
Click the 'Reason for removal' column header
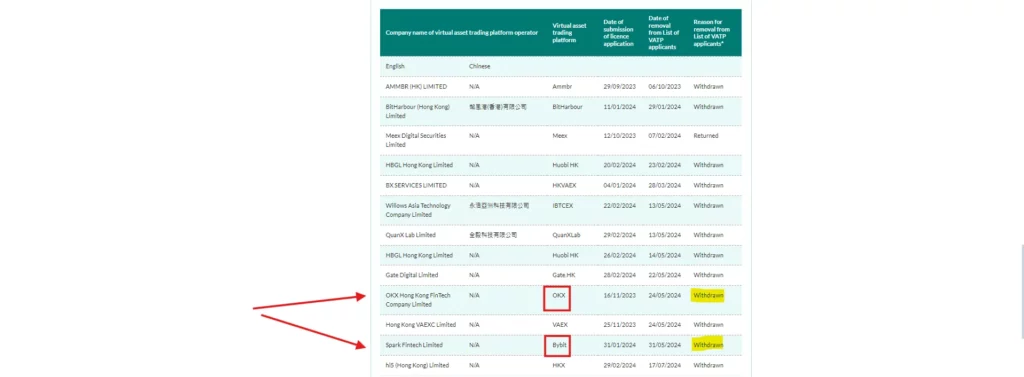coord(712,33)
